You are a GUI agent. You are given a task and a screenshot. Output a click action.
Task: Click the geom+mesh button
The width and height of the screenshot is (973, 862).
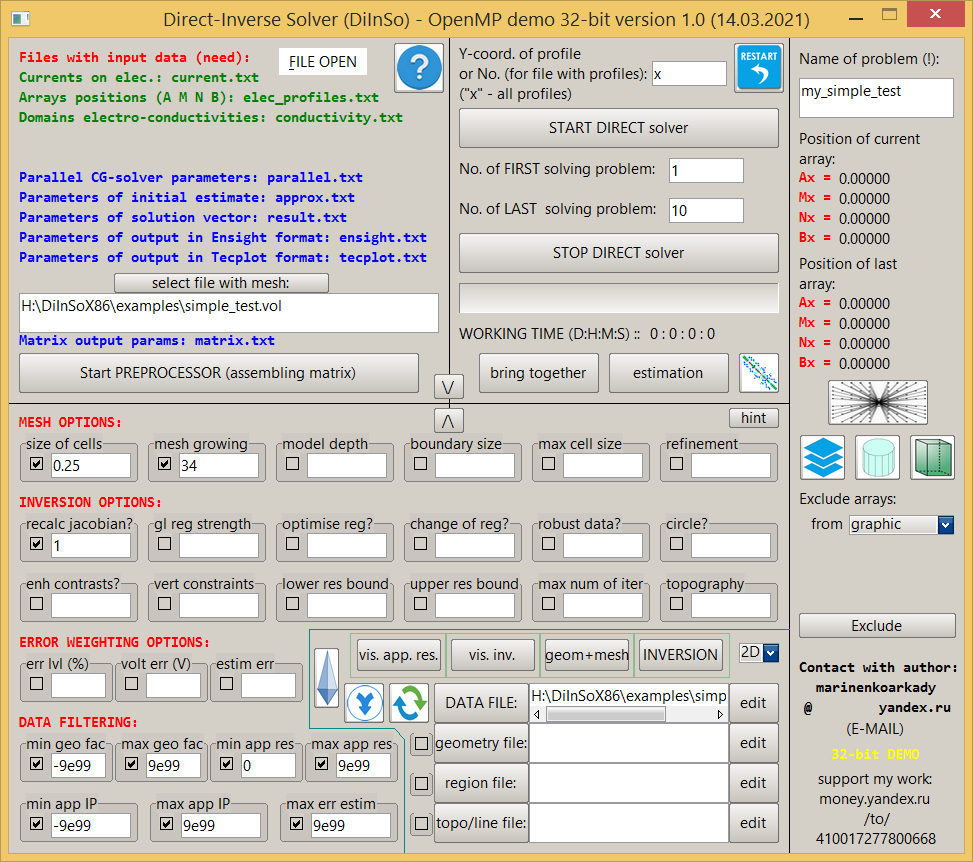coord(587,655)
